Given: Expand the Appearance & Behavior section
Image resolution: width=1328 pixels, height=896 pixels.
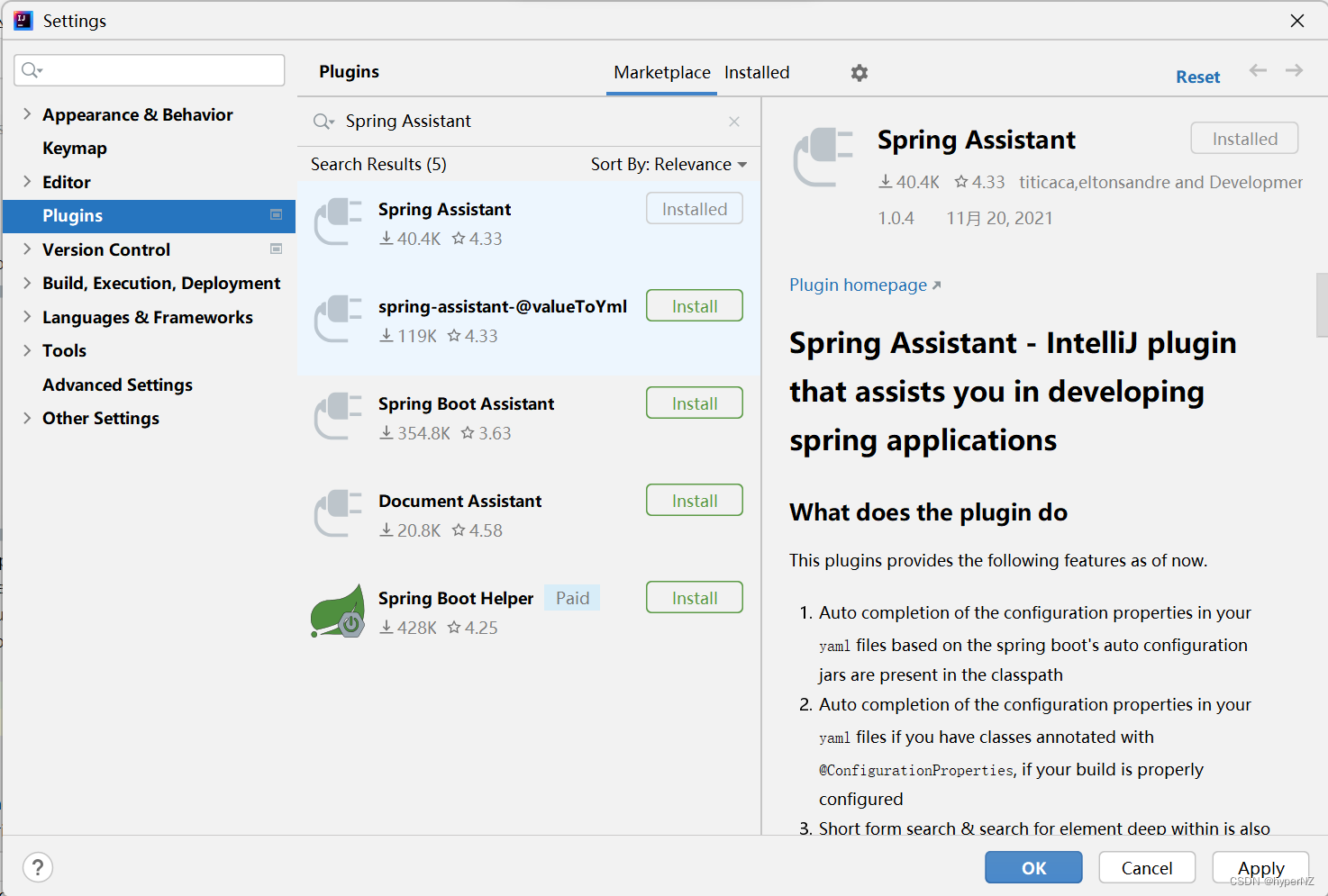Looking at the screenshot, I should coord(27,113).
